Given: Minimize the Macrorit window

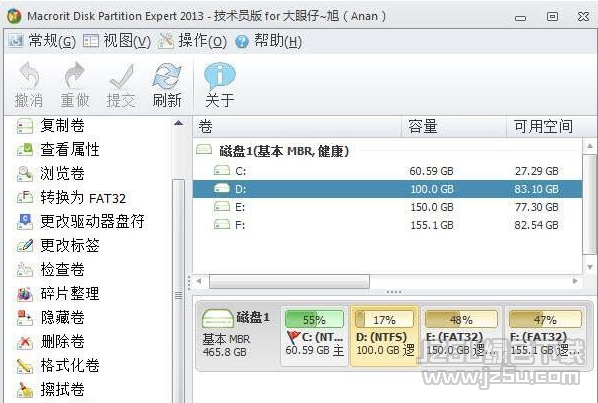Looking at the screenshot, I should point(521,17).
